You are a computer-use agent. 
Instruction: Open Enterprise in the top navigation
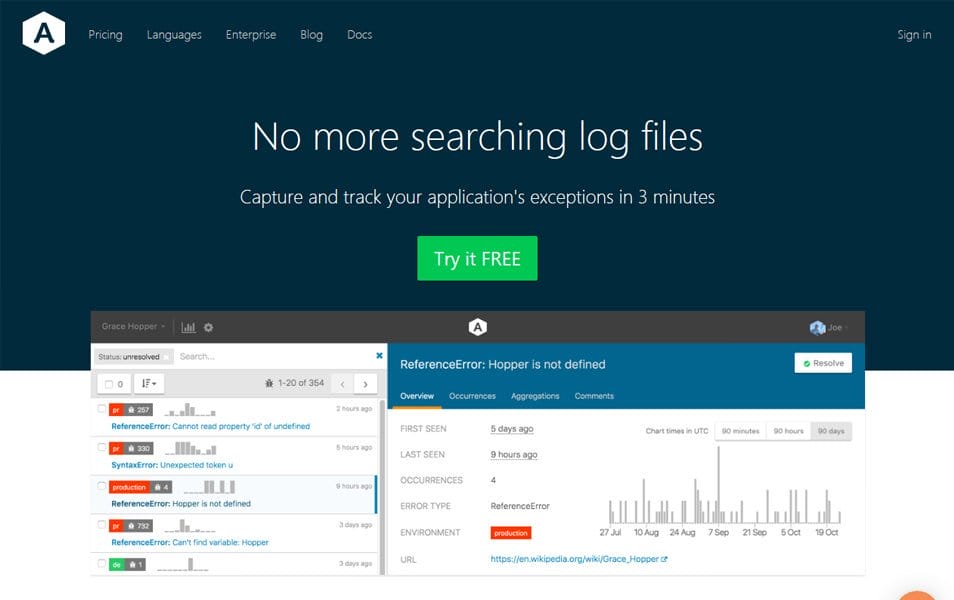point(251,35)
